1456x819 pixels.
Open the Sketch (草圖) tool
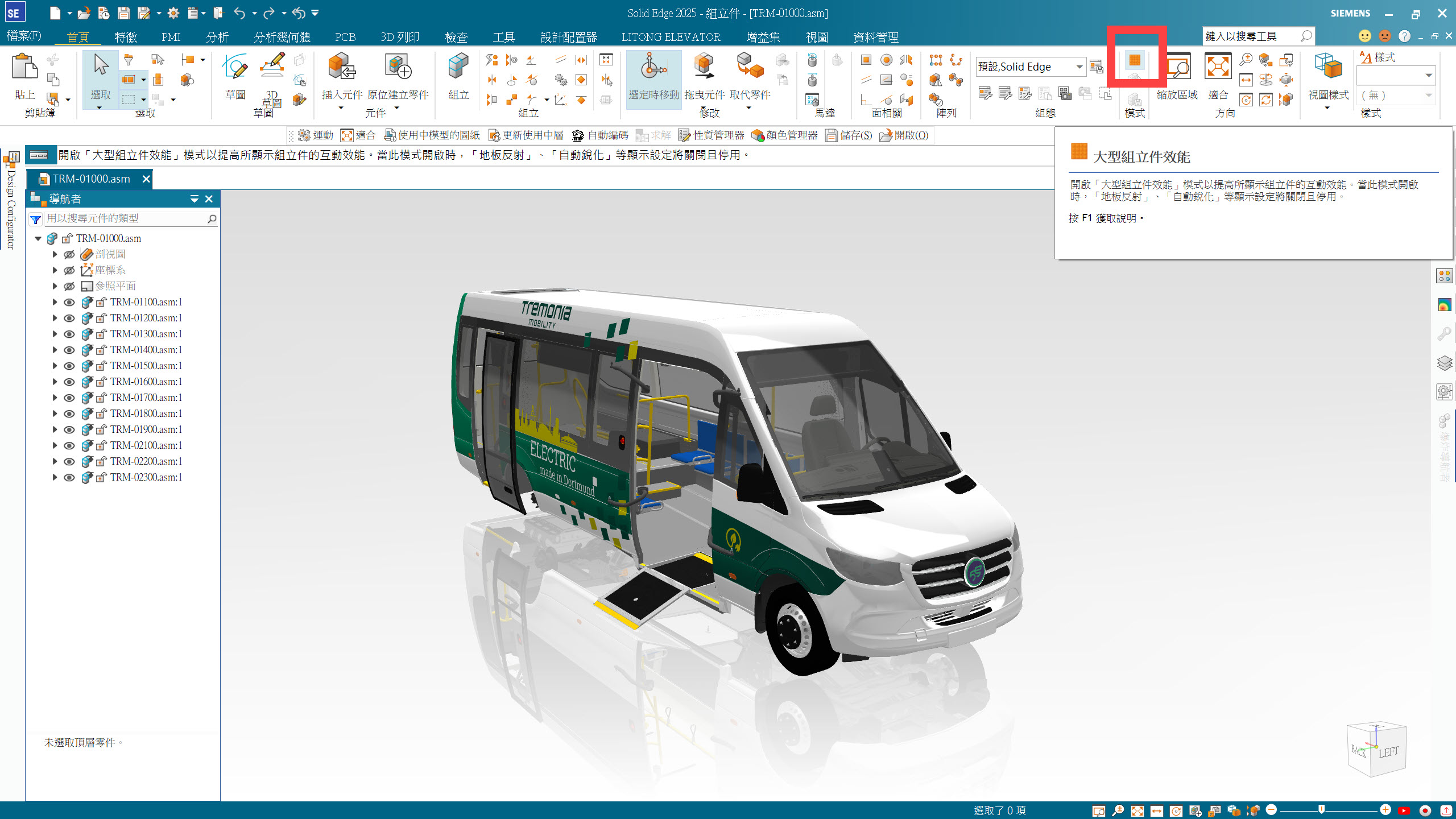point(235,67)
